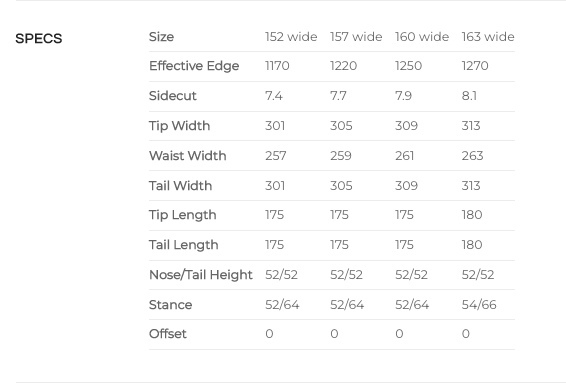
Task: Click the Offset row label
Action: point(168,334)
